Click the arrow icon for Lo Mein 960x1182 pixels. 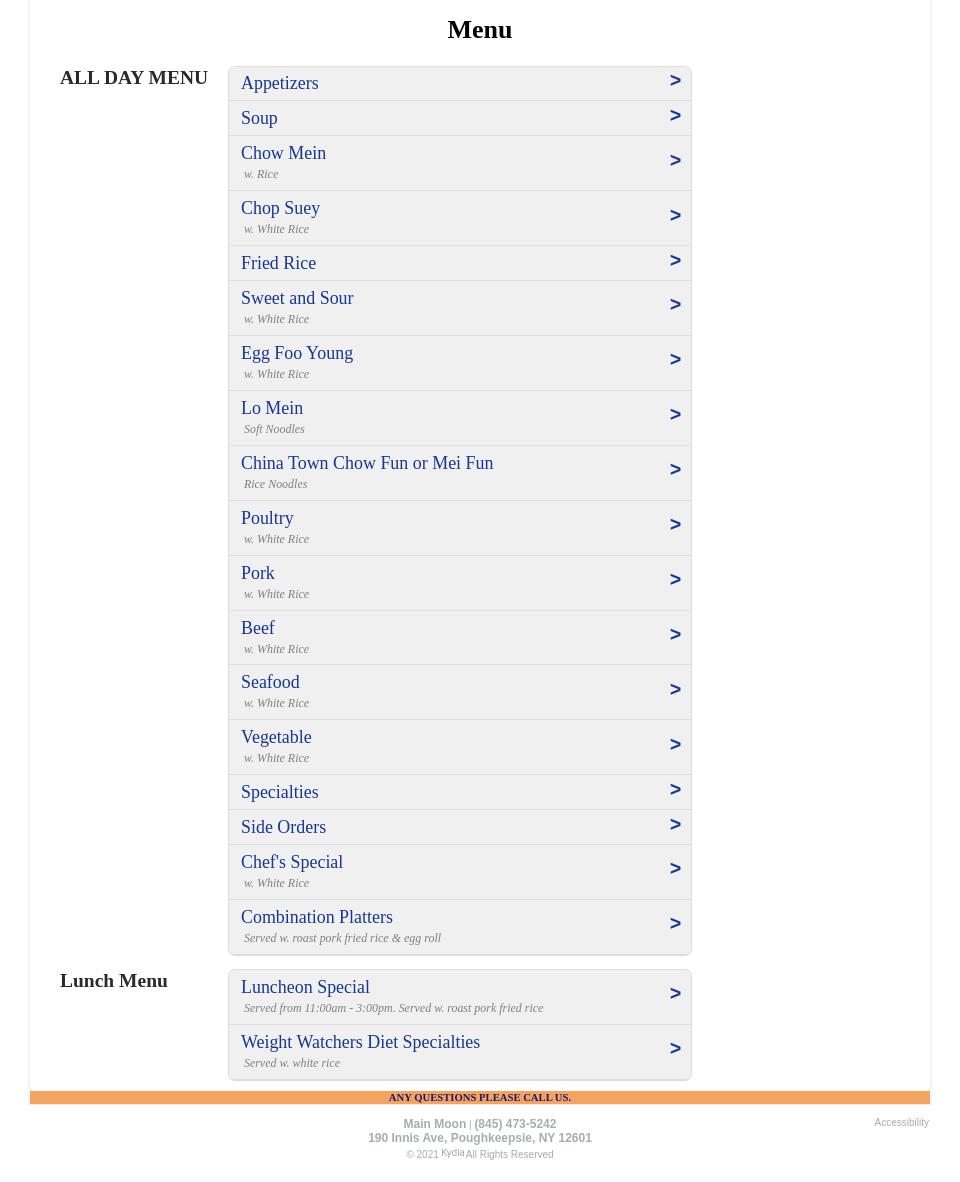point(675,415)
